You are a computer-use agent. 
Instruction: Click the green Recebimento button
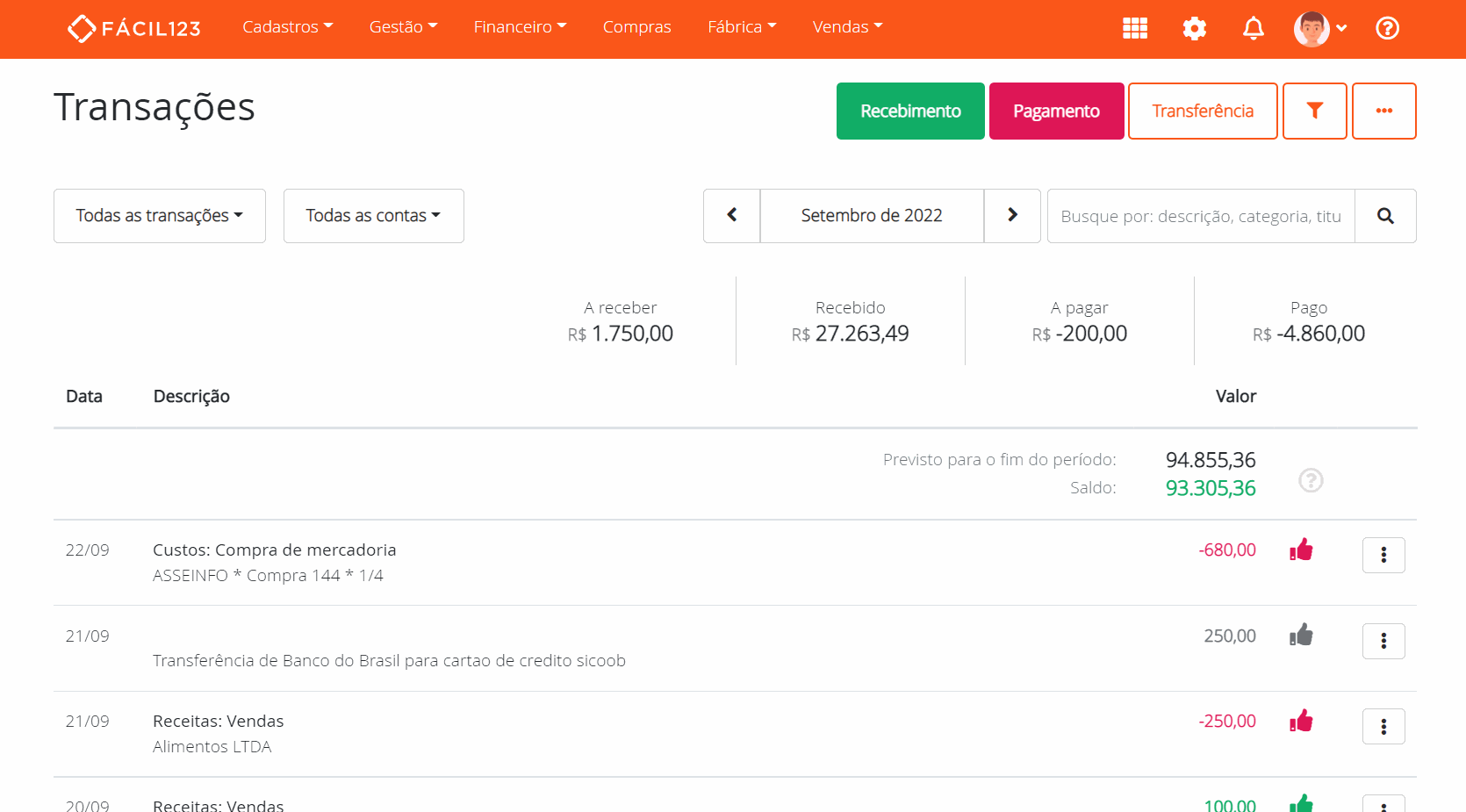pos(909,111)
